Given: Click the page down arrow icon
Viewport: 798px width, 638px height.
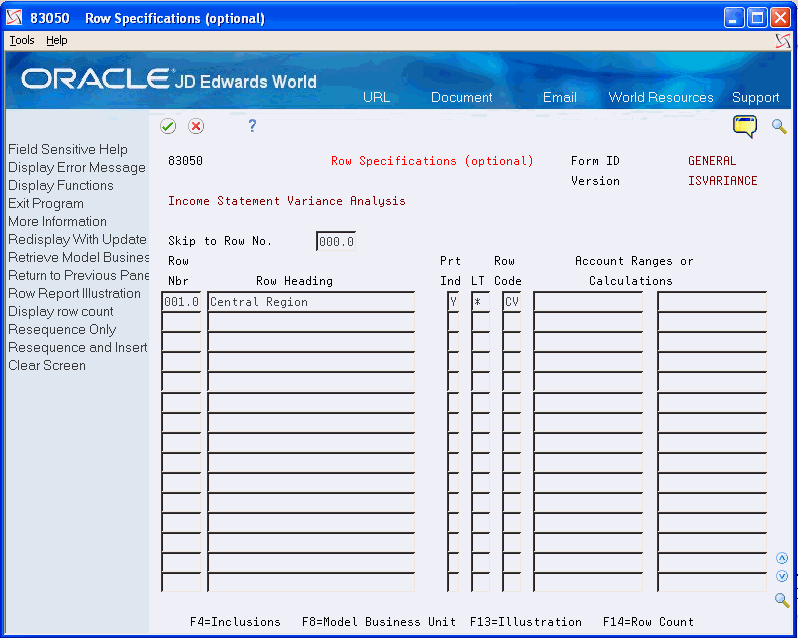Looking at the screenshot, I should pyautogui.click(x=782, y=576).
